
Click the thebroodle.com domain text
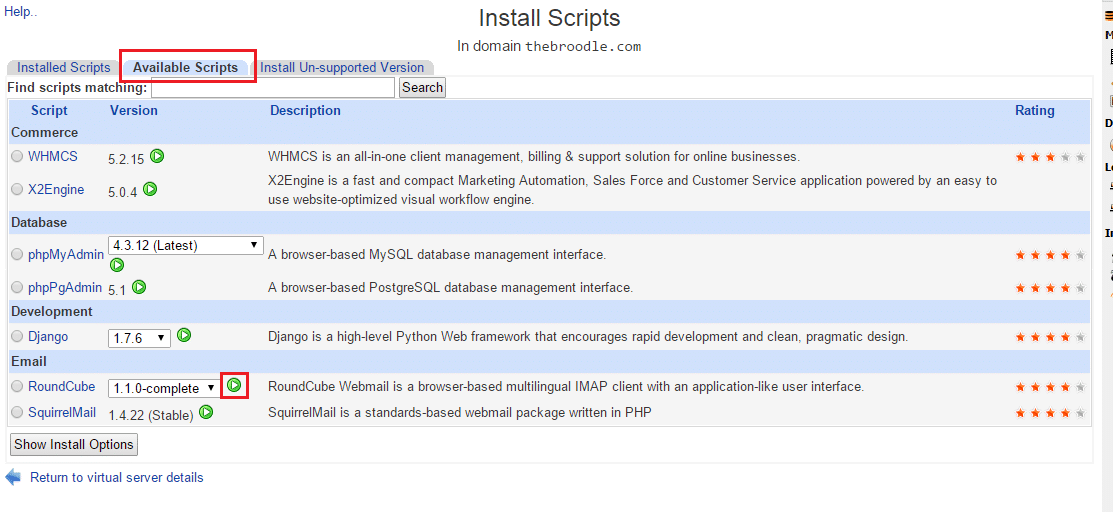(583, 46)
